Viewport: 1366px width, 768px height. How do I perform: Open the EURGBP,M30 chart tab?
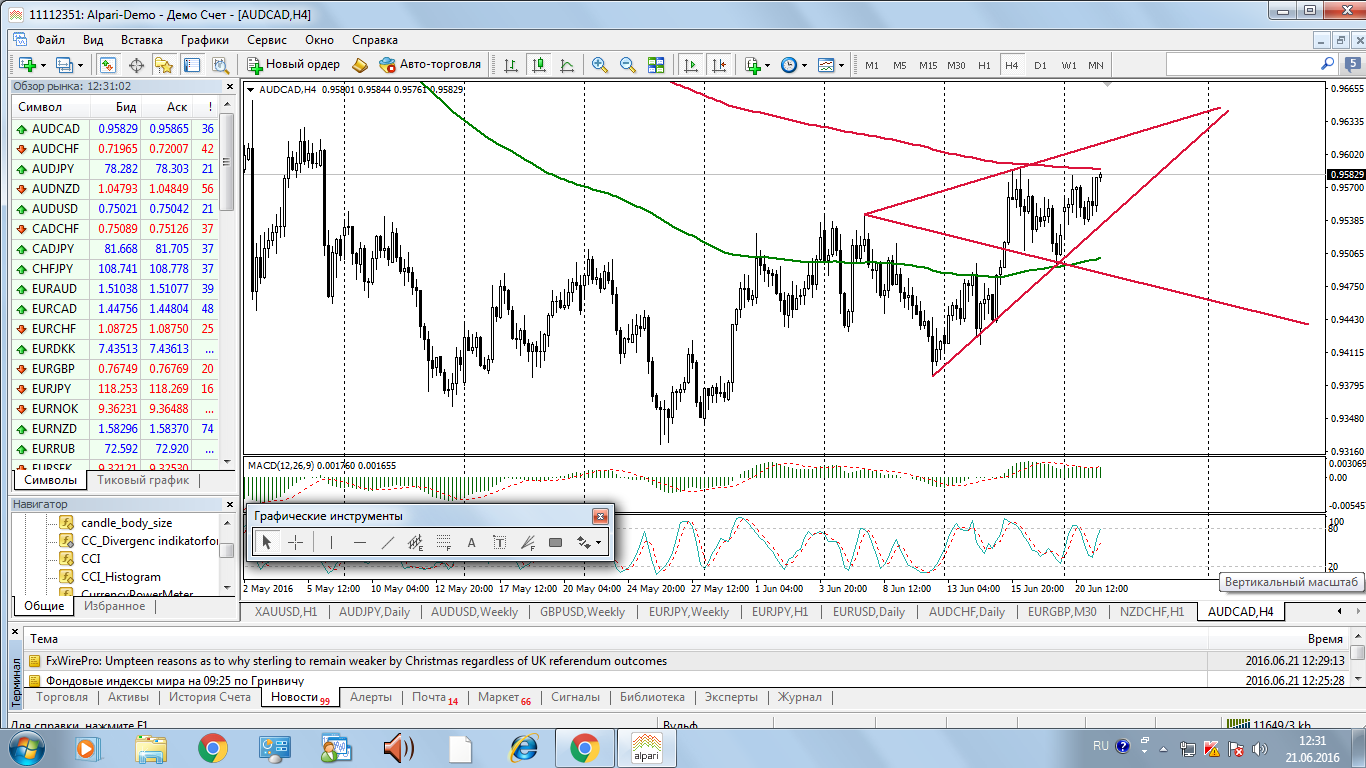(1063, 611)
